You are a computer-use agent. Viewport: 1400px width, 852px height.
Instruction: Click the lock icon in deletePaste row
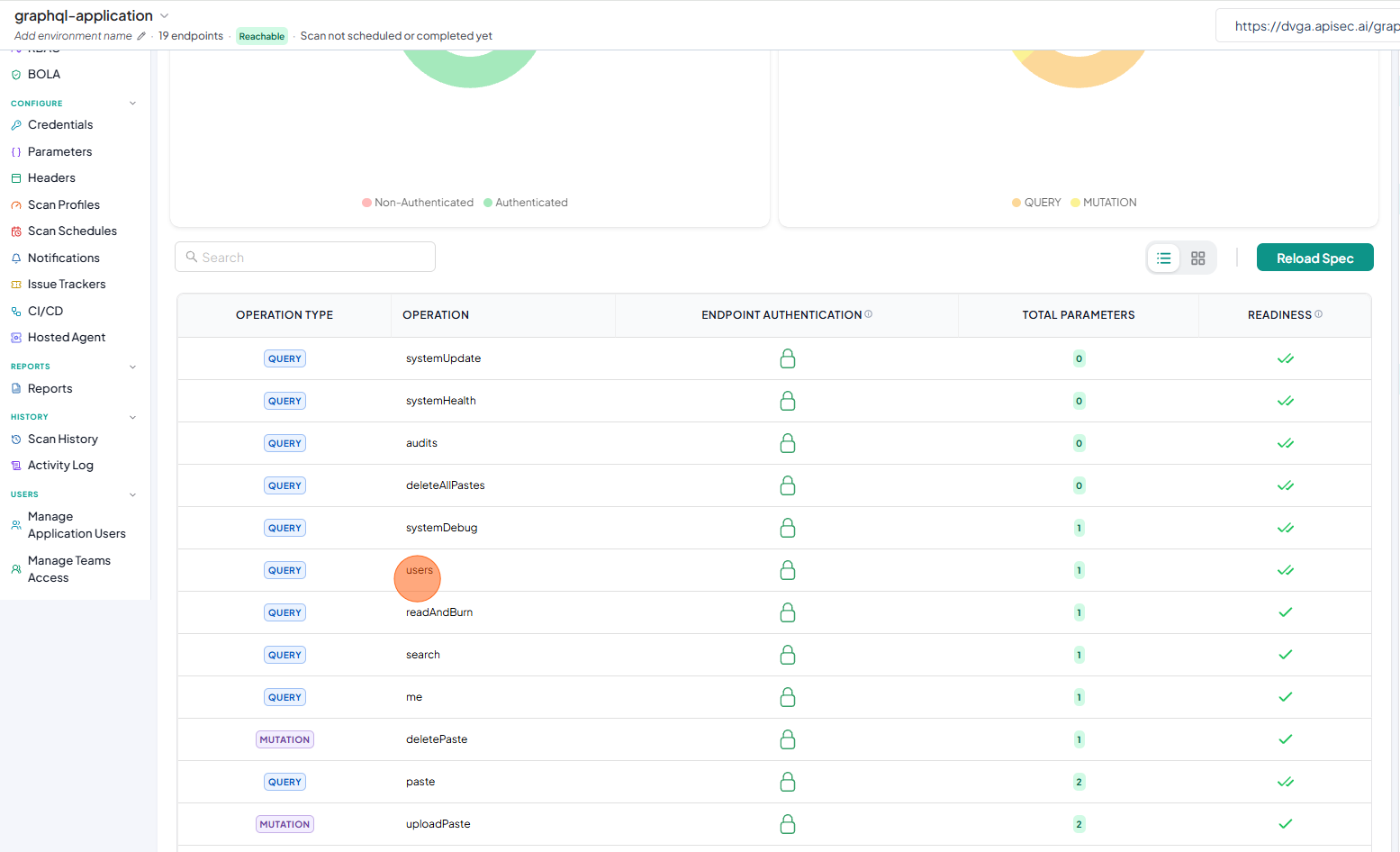click(x=788, y=739)
